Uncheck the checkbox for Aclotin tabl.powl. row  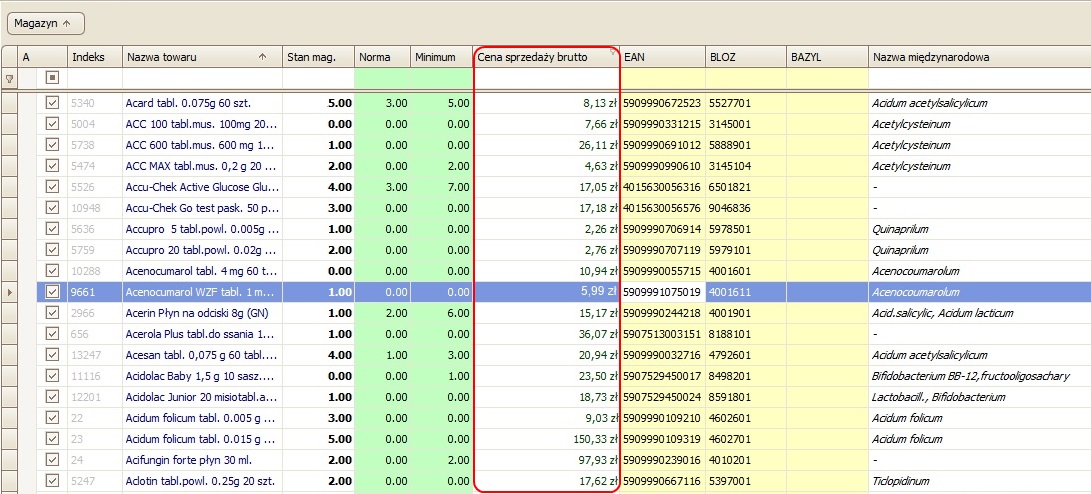pyautogui.click(x=53, y=481)
